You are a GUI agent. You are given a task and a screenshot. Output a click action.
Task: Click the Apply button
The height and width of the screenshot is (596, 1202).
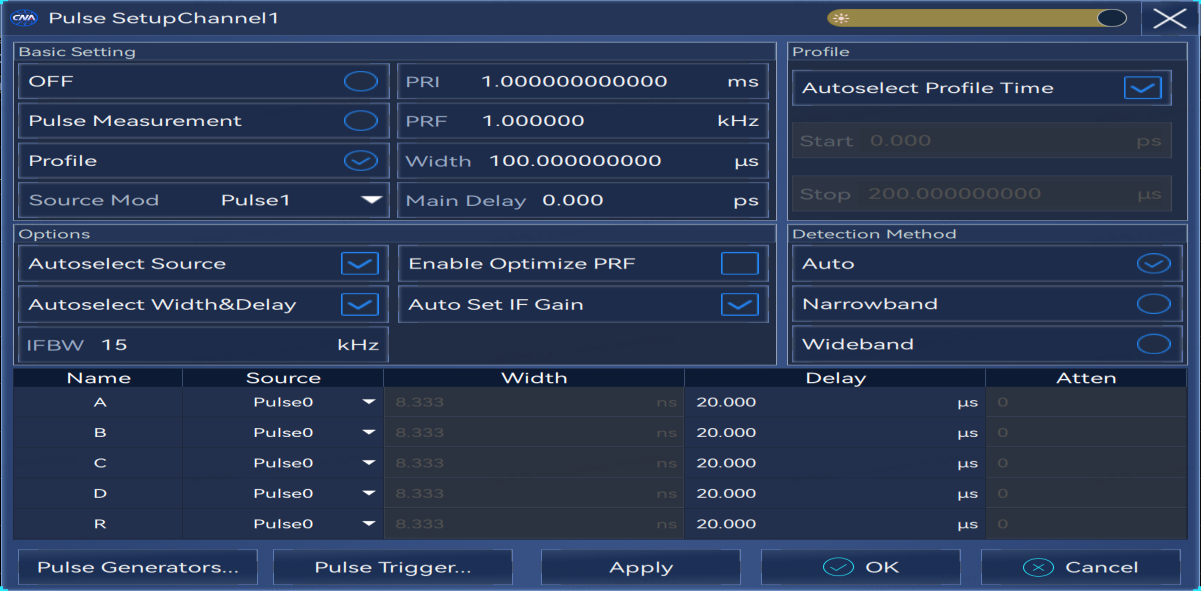[641, 567]
